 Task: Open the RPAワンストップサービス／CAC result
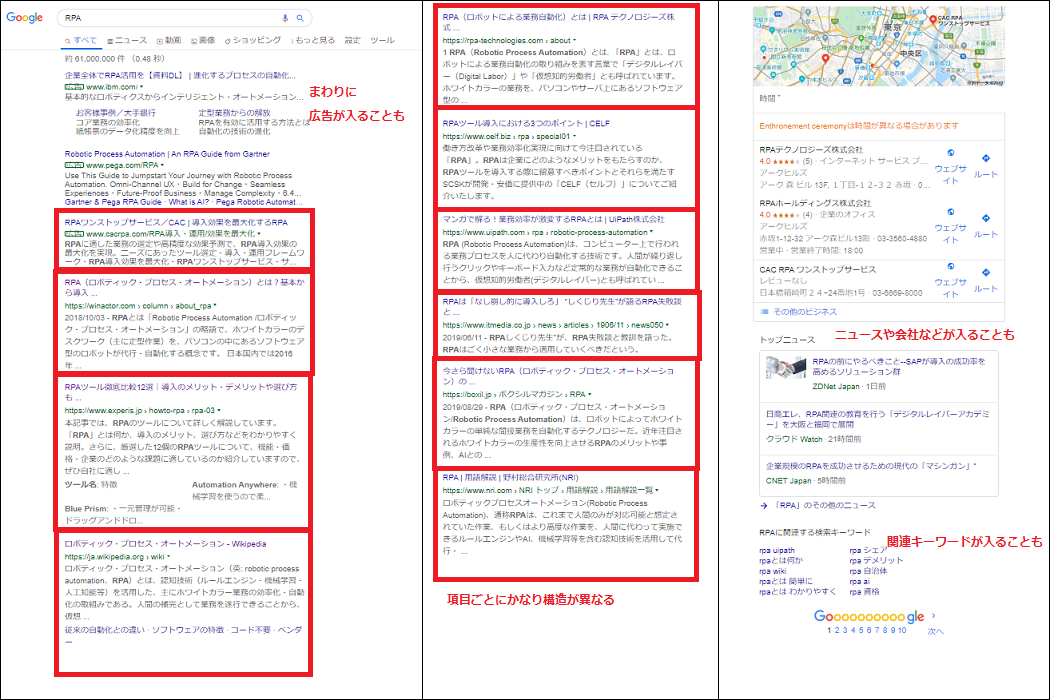coord(176,222)
